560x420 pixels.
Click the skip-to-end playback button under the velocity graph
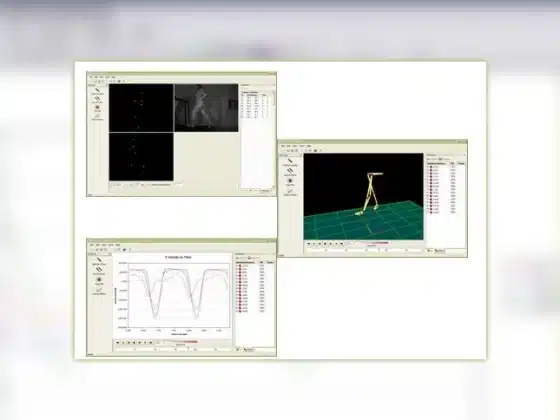151,342
